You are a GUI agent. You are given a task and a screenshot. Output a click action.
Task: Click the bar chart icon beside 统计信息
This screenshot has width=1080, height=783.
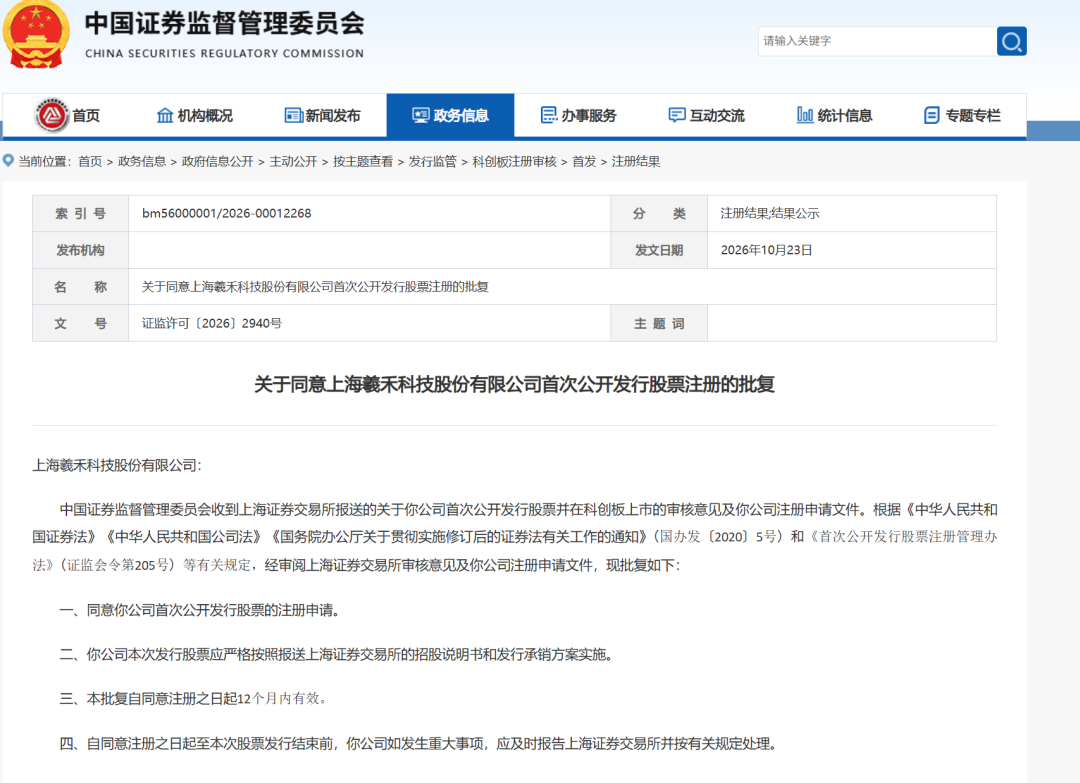click(804, 115)
